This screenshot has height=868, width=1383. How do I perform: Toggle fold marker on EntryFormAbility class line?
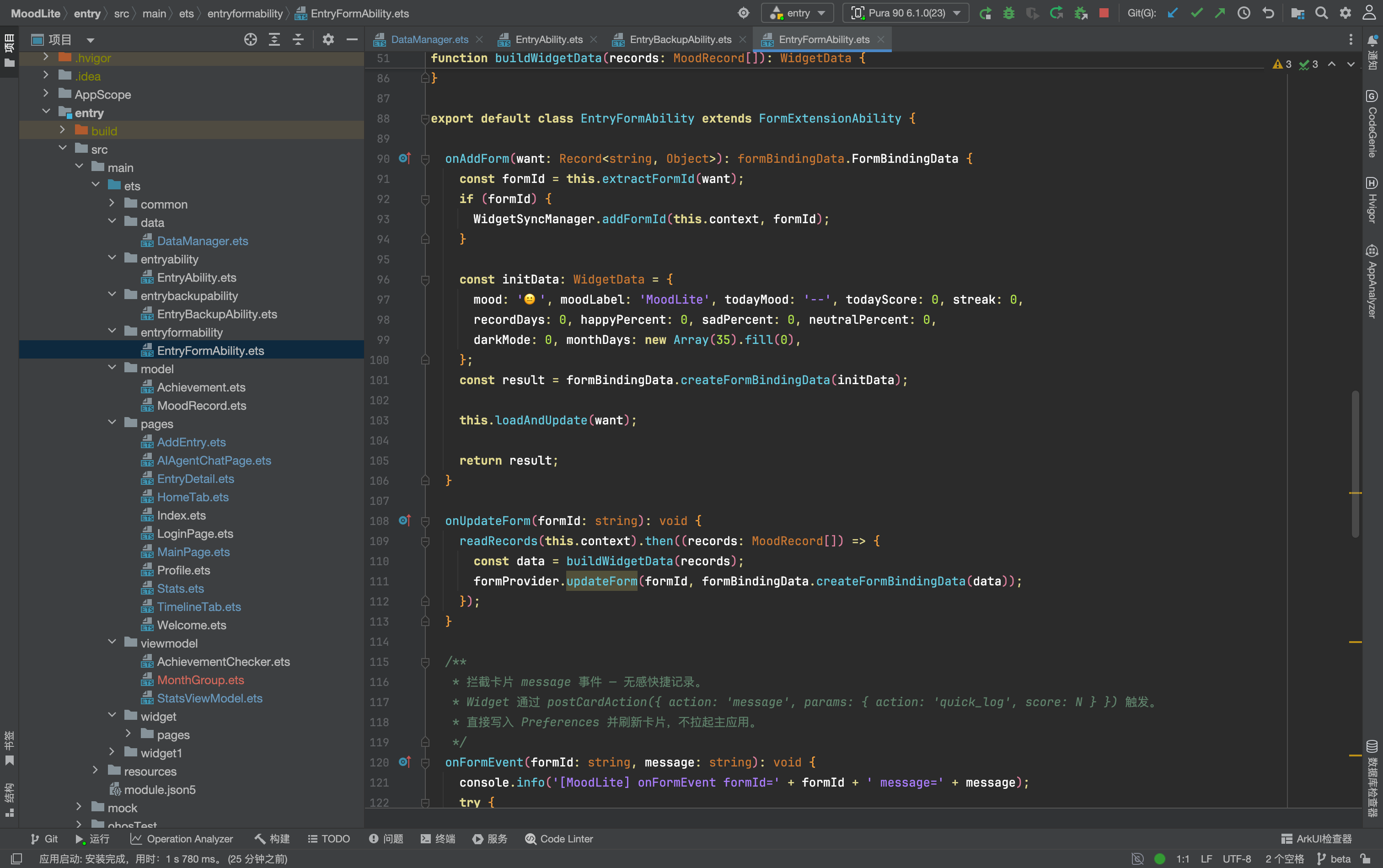425,119
